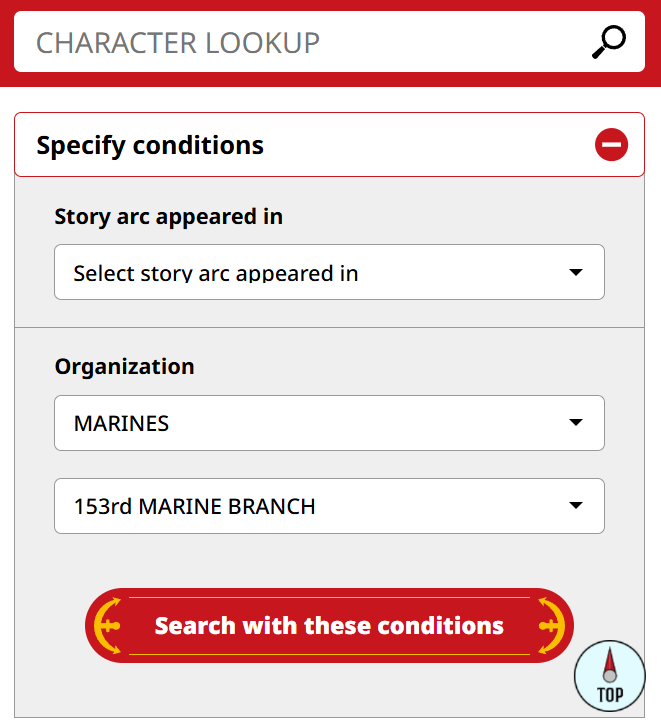This screenshot has height=728, width=661.
Task: Click the 153rd MARINE BRANCH text
Action: pos(194,506)
